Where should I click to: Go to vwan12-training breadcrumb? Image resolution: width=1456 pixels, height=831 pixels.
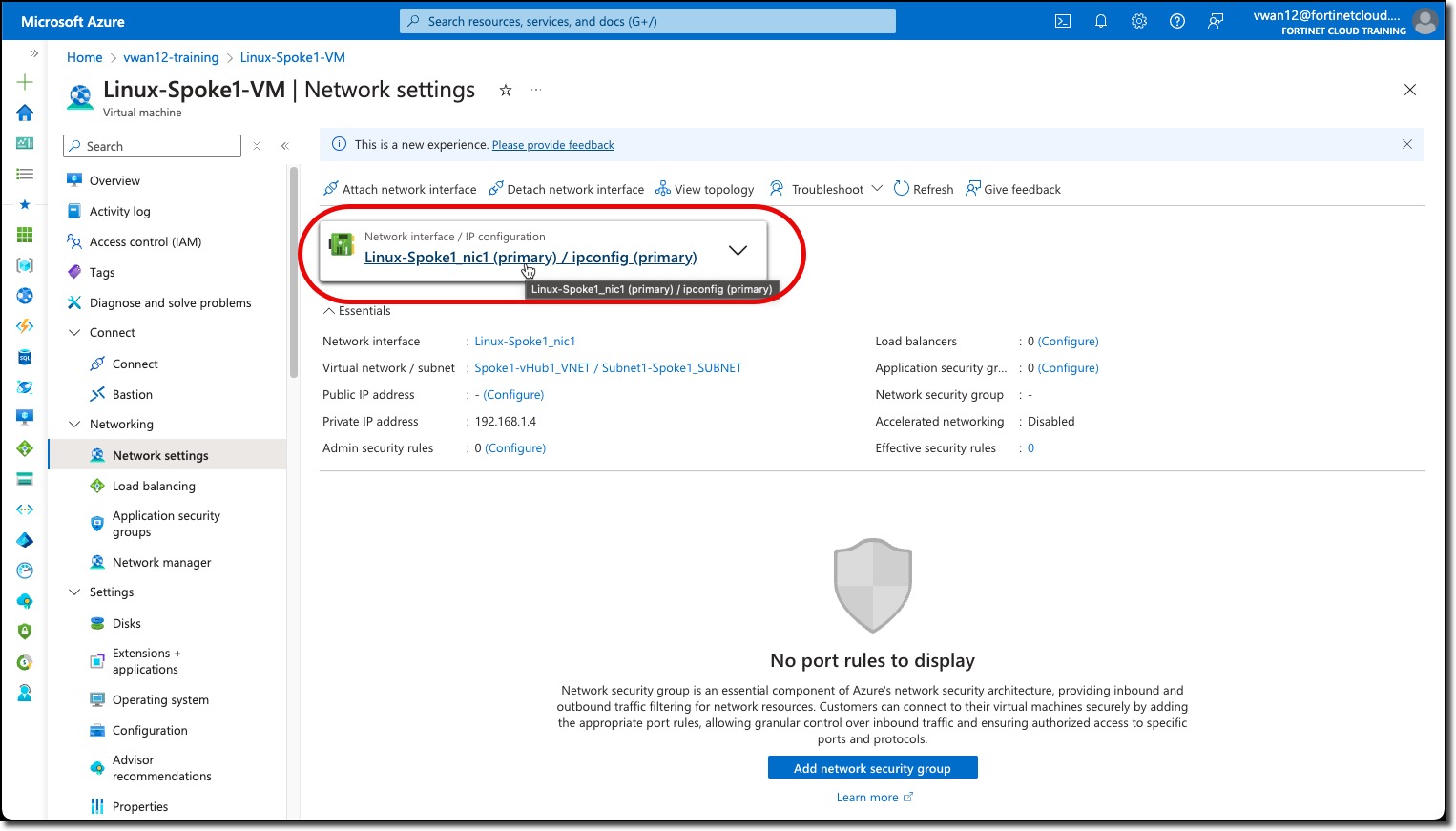(171, 57)
